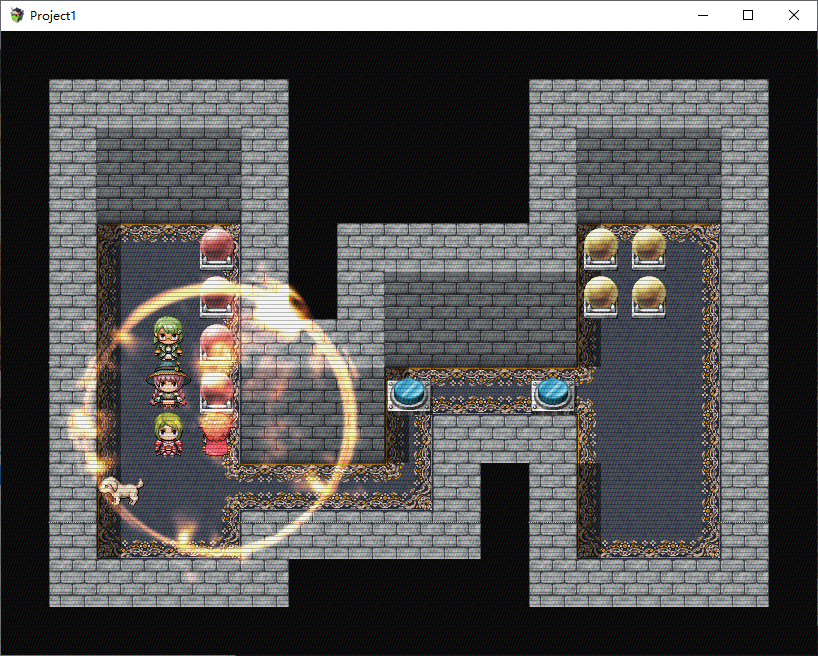The width and height of the screenshot is (818, 656).
Task: Select the top red crystal orb
Action: point(217,247)
